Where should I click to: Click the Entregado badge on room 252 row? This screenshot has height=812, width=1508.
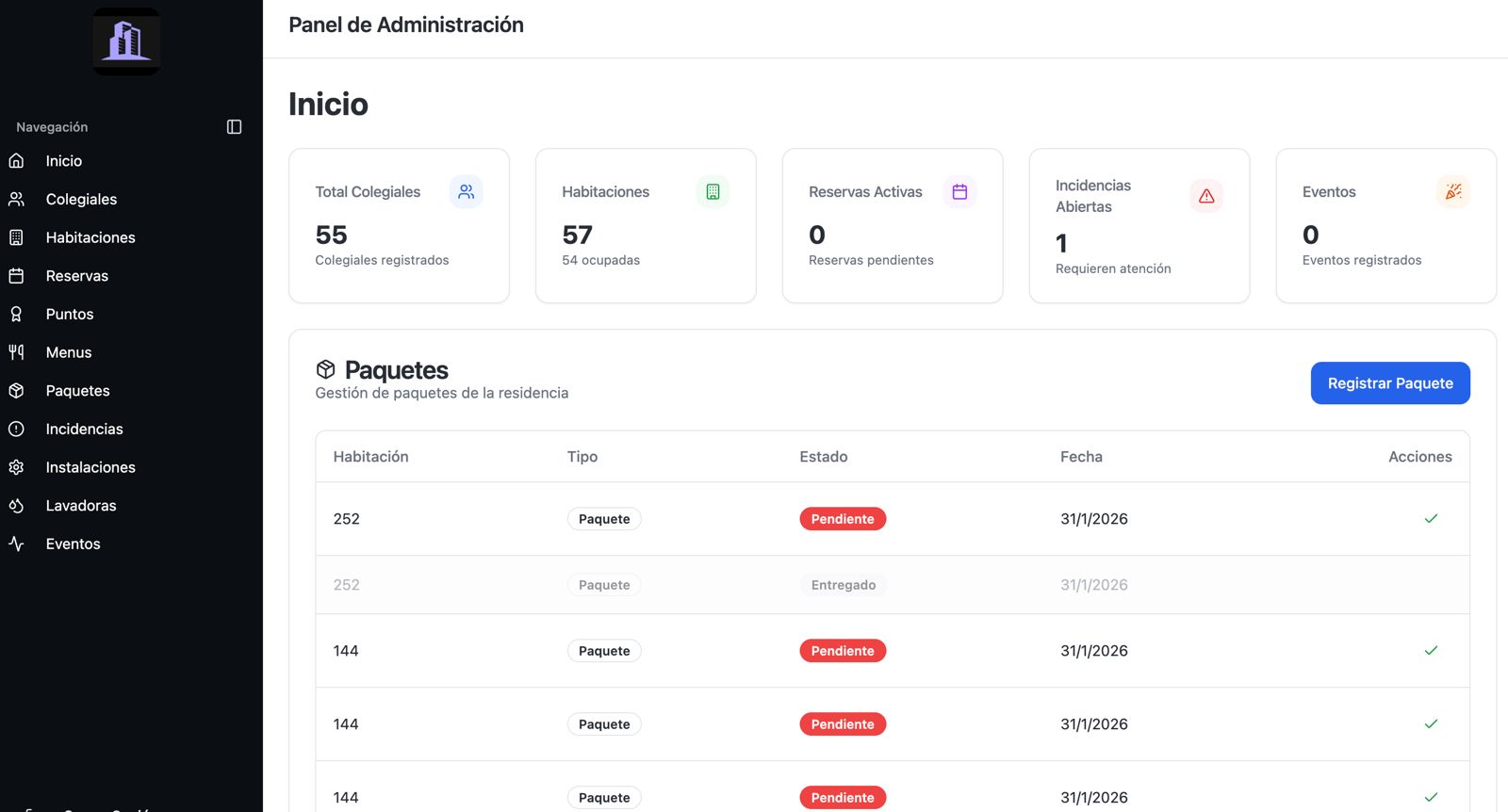(844, 585)
